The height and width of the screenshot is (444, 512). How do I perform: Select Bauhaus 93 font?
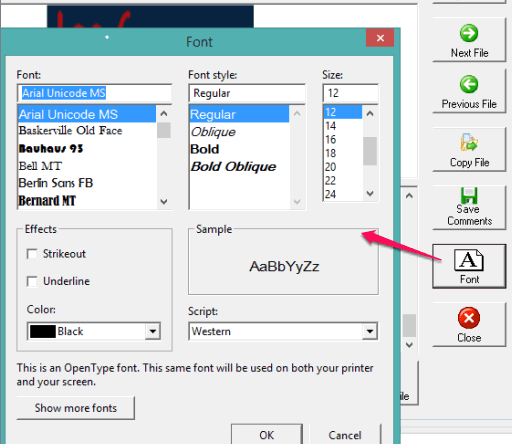click(87, 148)
